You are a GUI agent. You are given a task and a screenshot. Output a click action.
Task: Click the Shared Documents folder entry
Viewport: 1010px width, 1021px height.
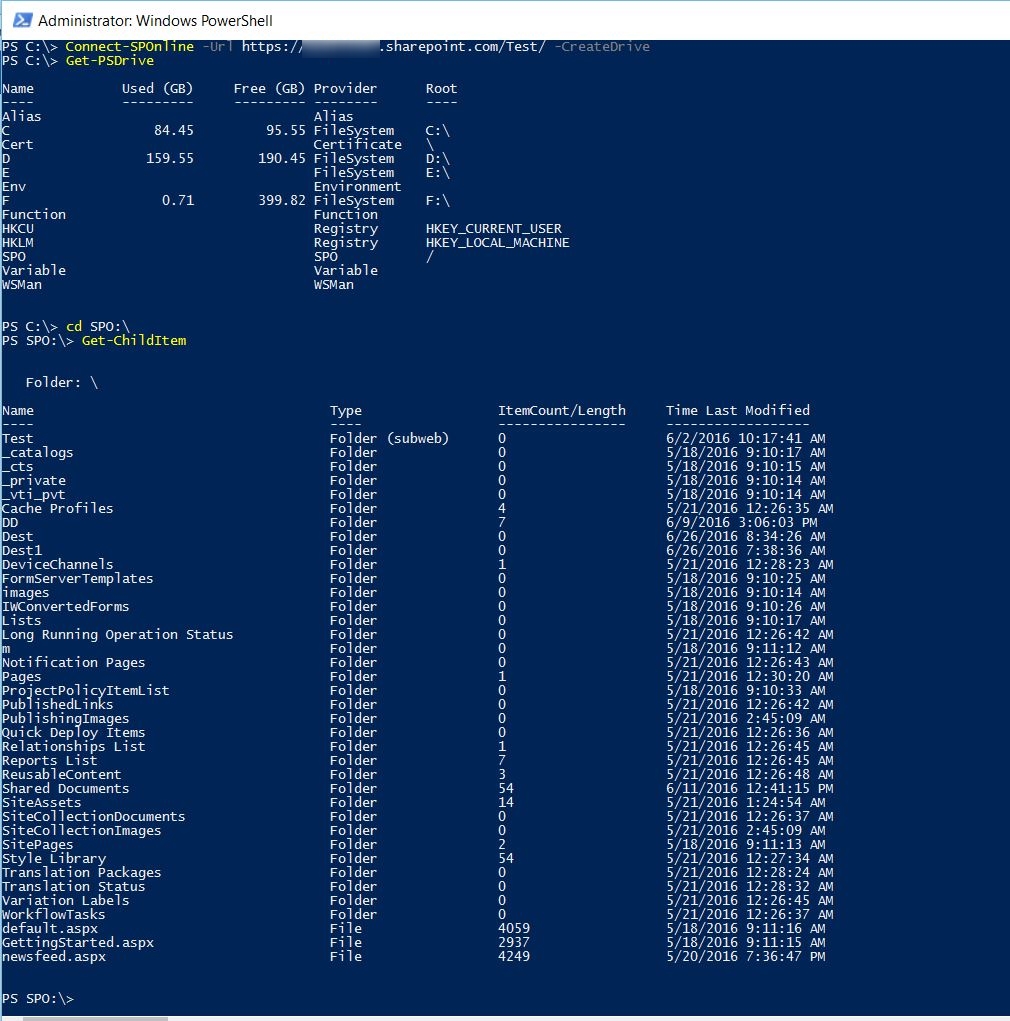(66, 788)
